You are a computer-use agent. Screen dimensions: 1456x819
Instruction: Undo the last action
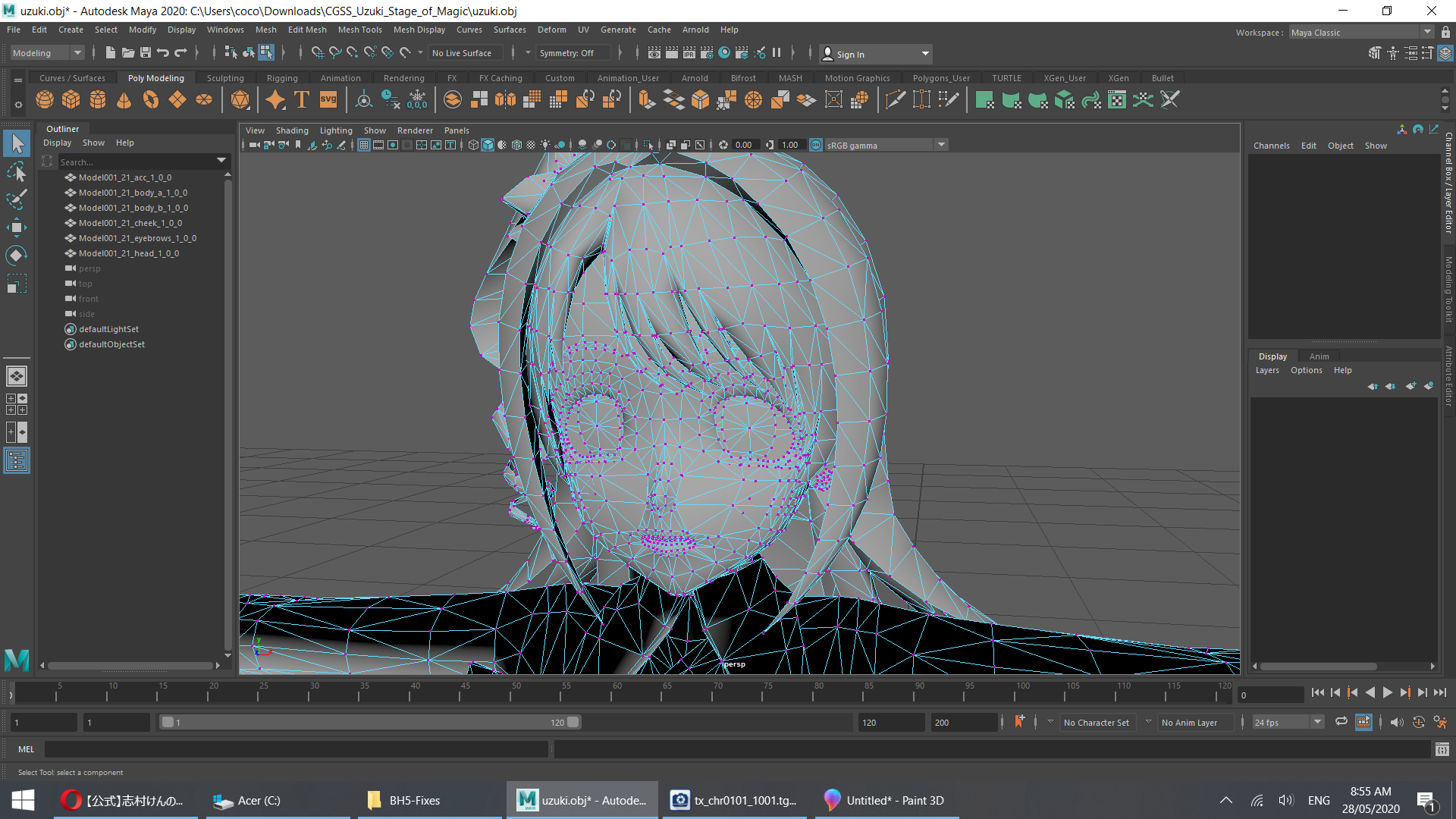click(x=163, y=53)
